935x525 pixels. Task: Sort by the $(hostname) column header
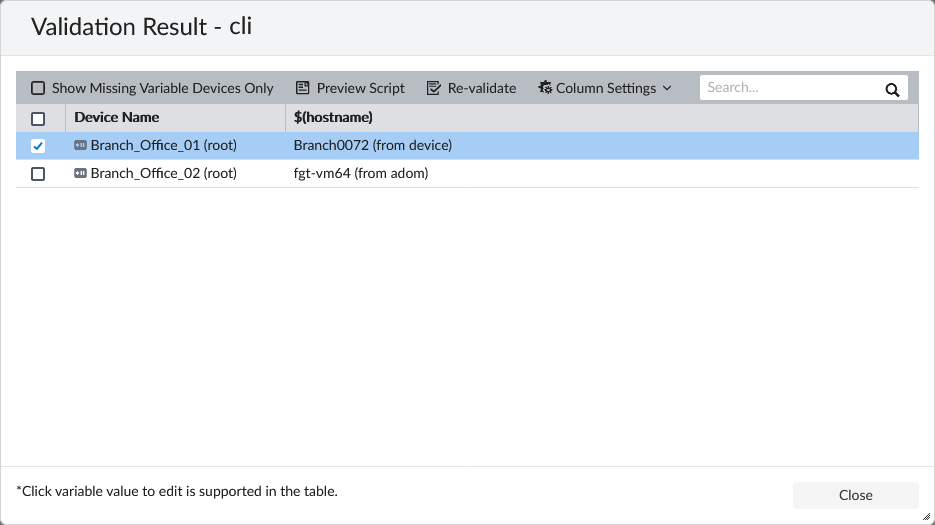(x=333, y=117)
